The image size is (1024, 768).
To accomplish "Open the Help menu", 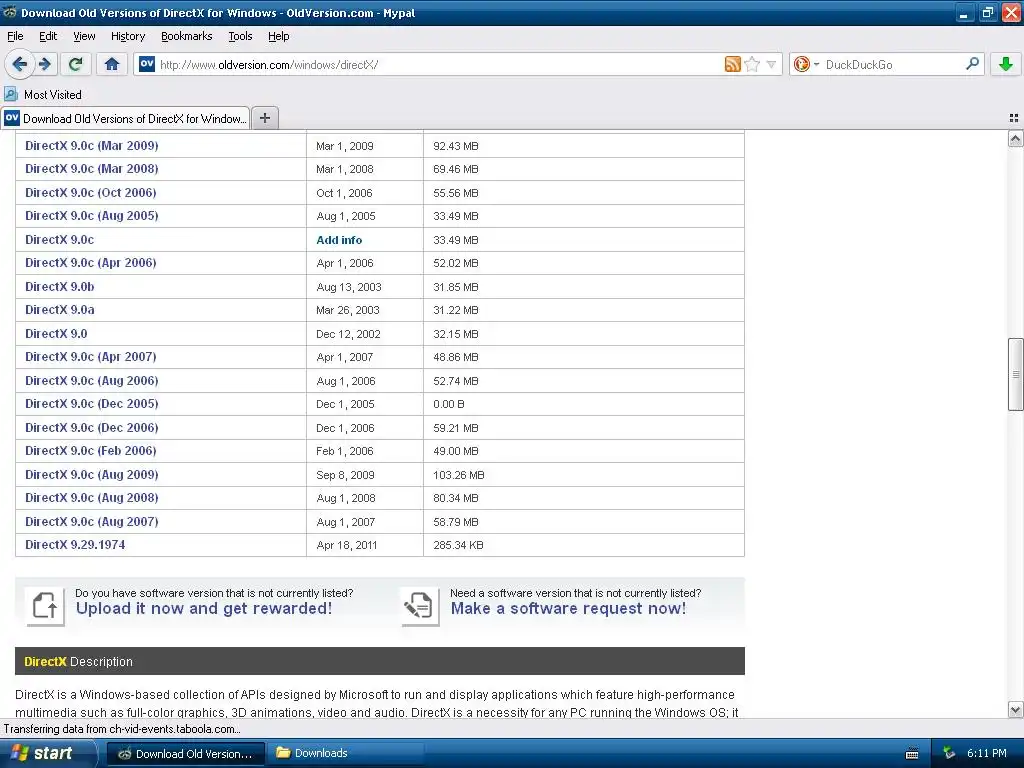I will (278, 37).
